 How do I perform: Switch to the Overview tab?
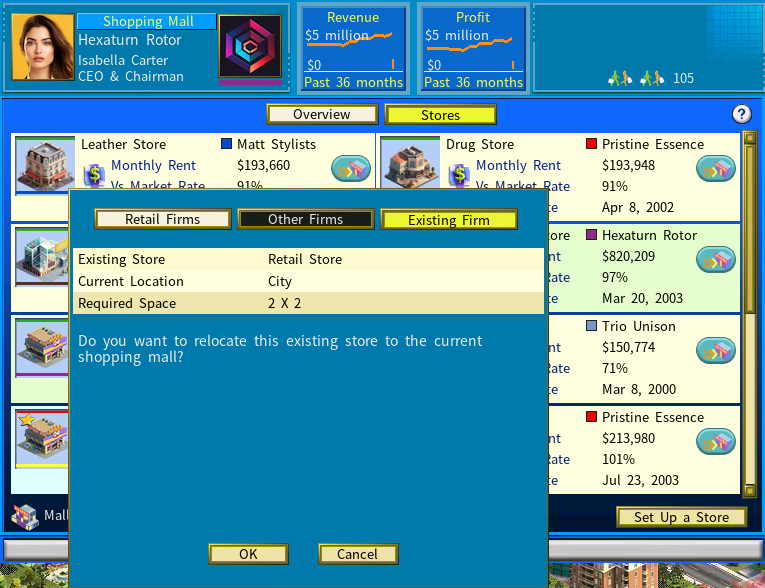pos(321,115)
